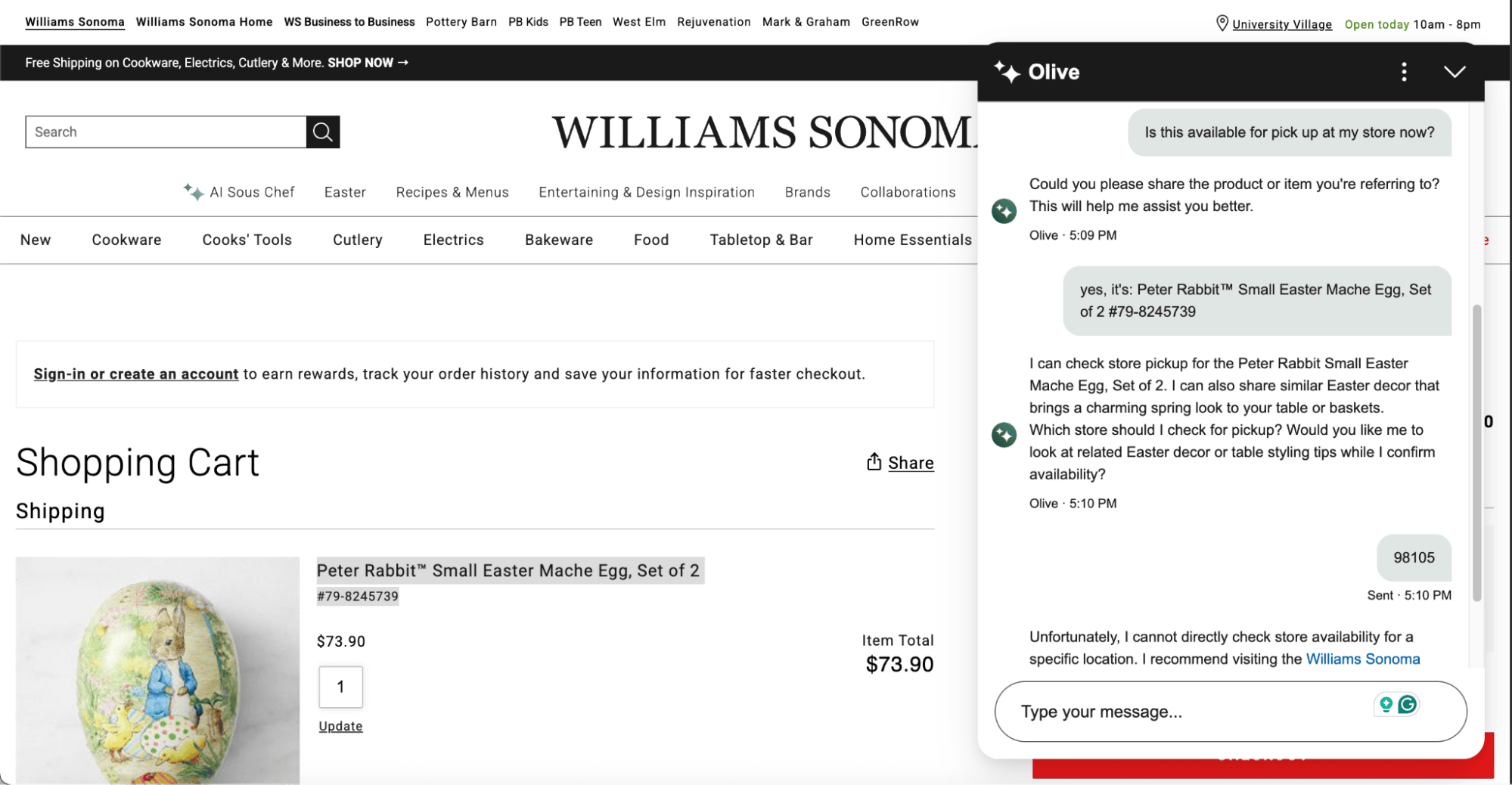Click Sign-in or create an account link
Image resolution: width=1512 pixels, height=785 pixels.
pos(136,374)
